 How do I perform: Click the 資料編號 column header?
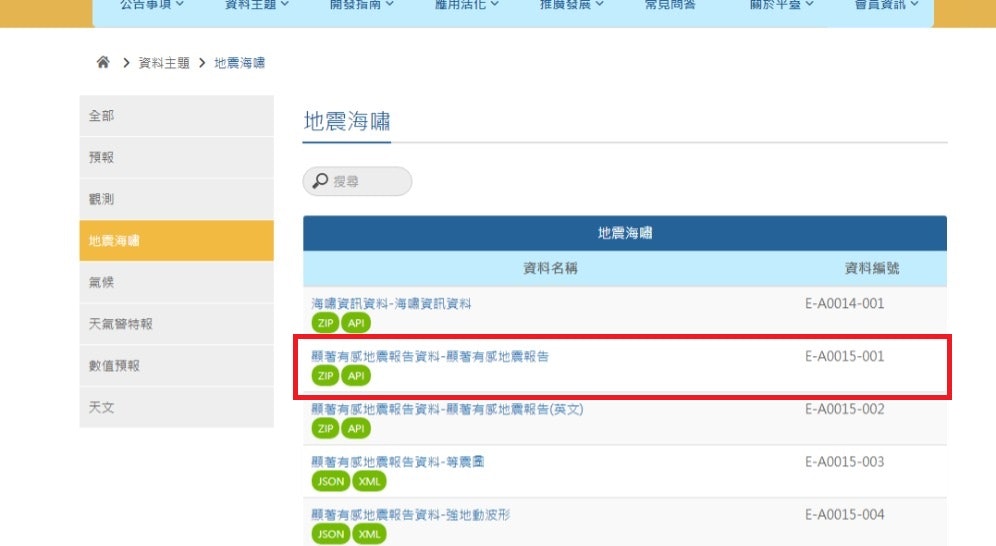(872, 268)
